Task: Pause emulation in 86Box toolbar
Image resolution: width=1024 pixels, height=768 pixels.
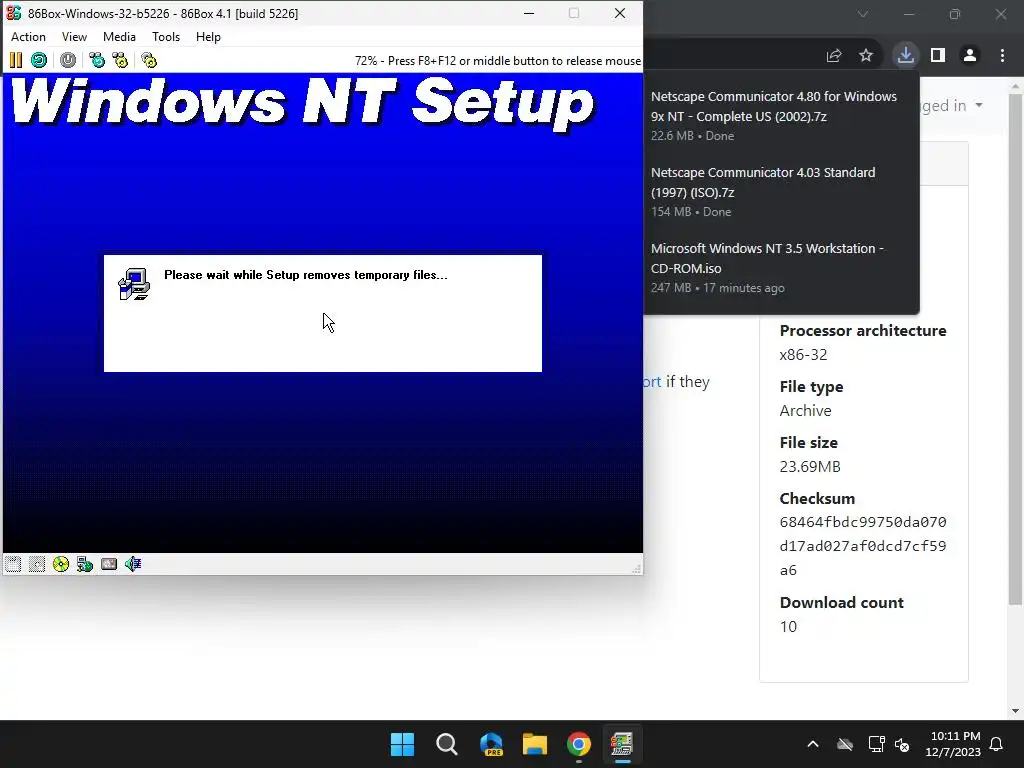Action: [16, 61]
